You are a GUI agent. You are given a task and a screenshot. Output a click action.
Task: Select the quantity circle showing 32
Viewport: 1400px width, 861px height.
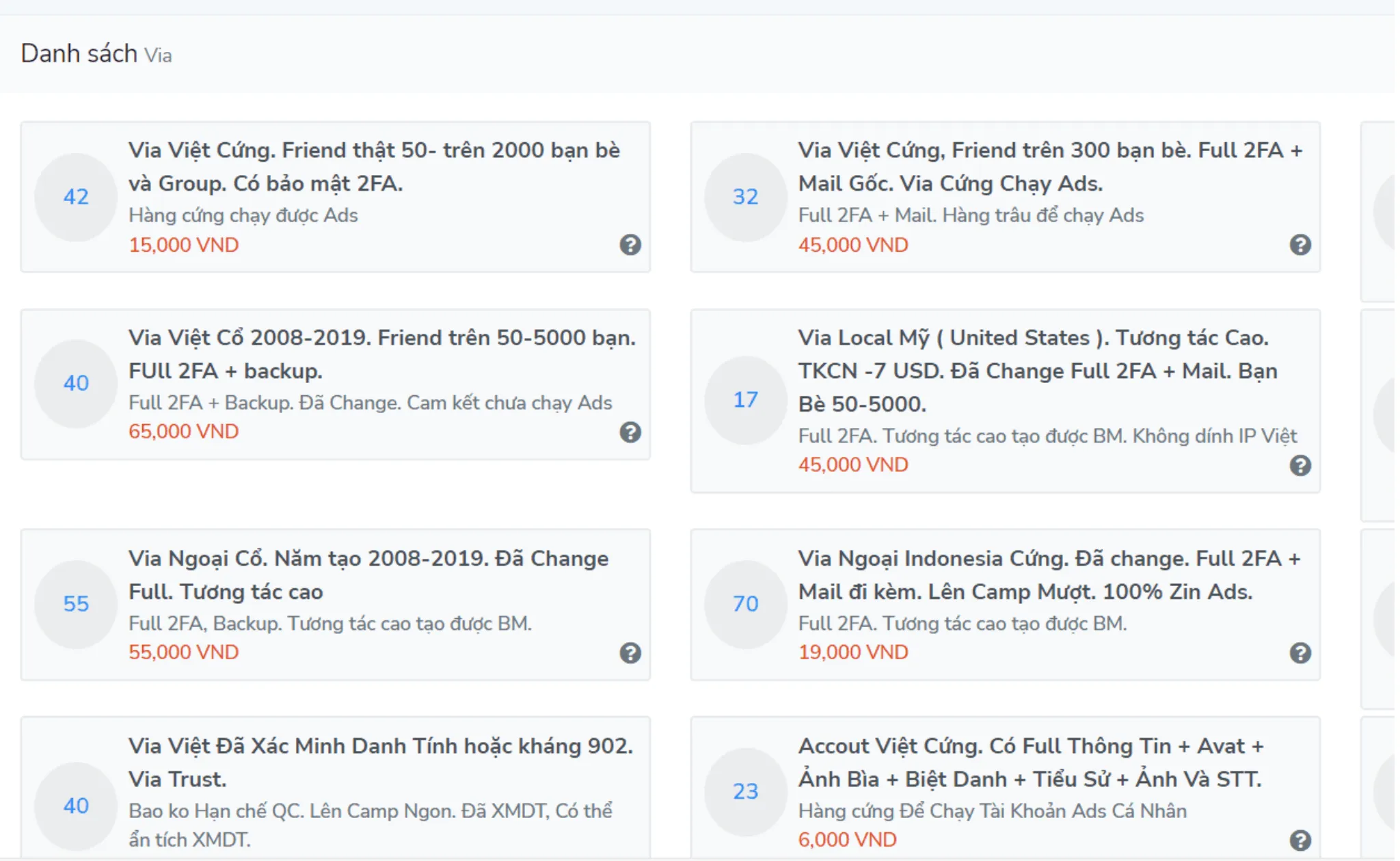point(745,197)
